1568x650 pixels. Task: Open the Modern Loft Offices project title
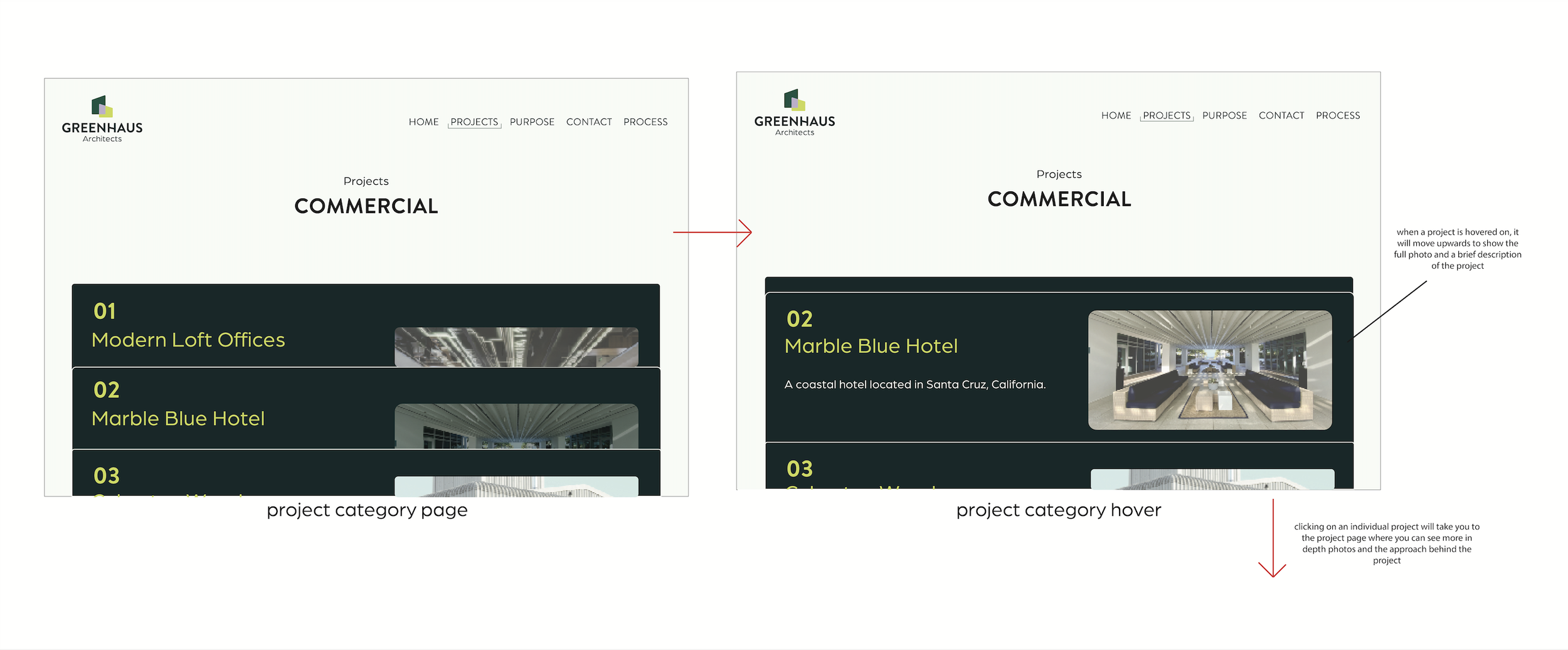pos(188,340)
